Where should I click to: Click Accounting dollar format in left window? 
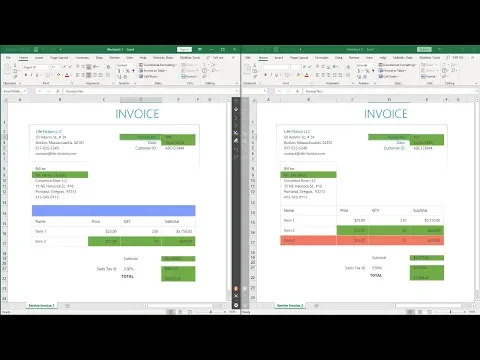(x=119, y=71)
